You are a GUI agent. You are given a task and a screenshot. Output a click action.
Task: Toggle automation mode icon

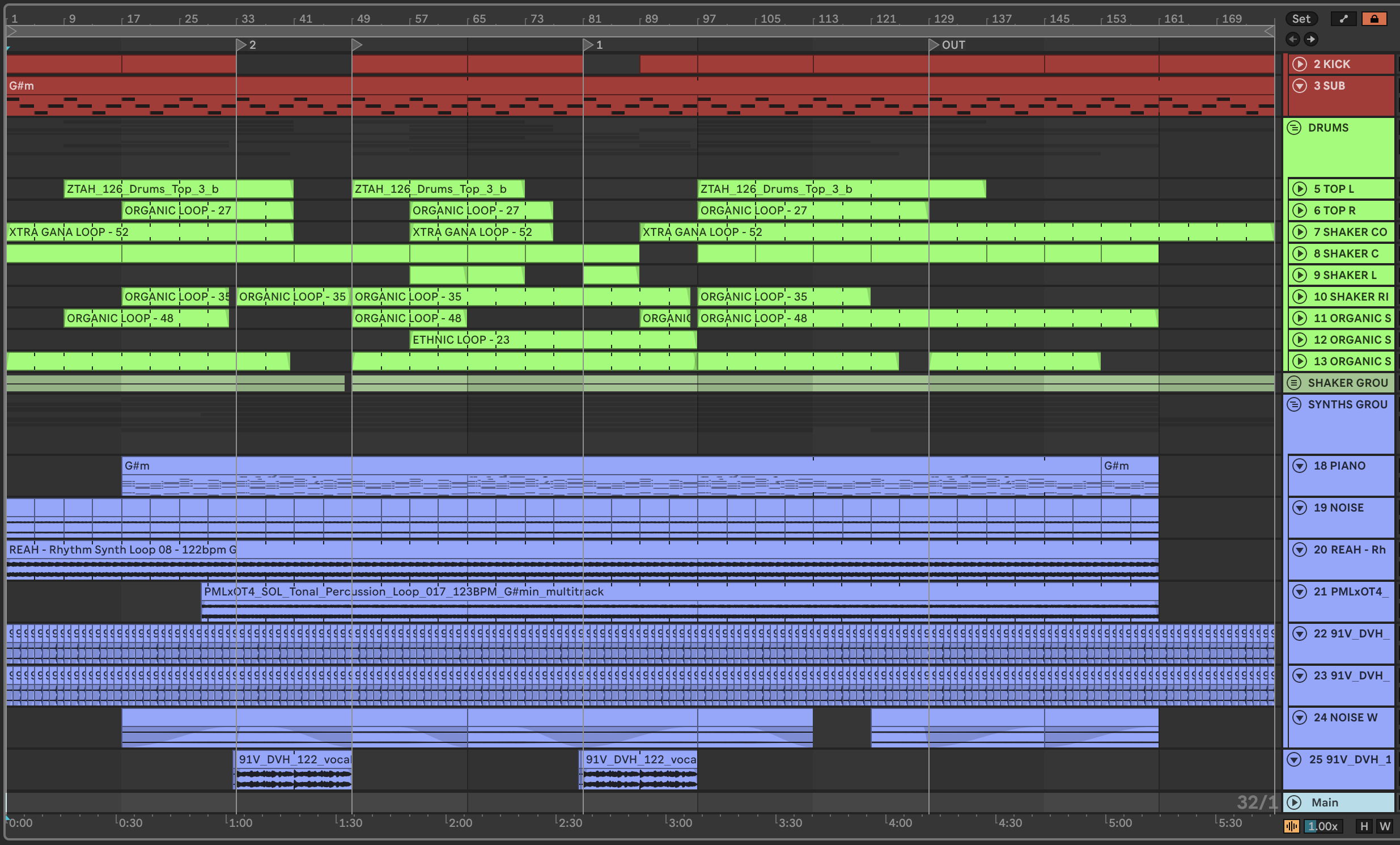1343,19
